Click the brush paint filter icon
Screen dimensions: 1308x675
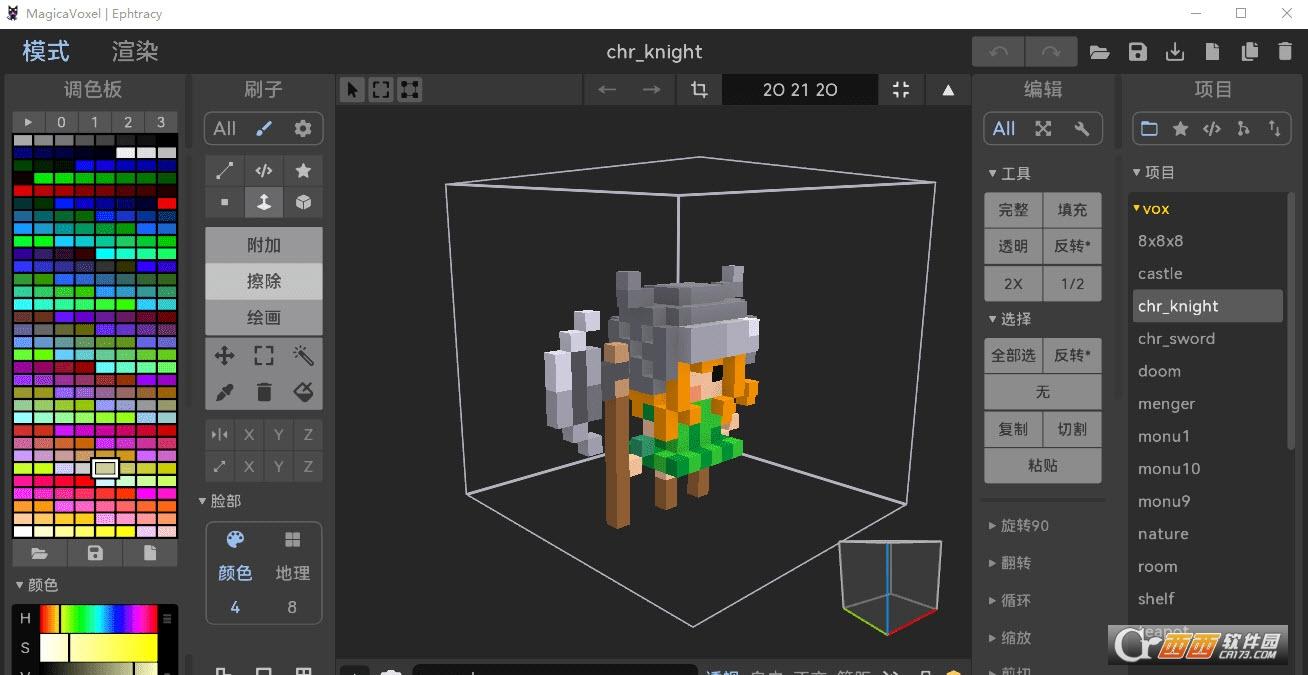pyautogui.click(x=264, y=128)
